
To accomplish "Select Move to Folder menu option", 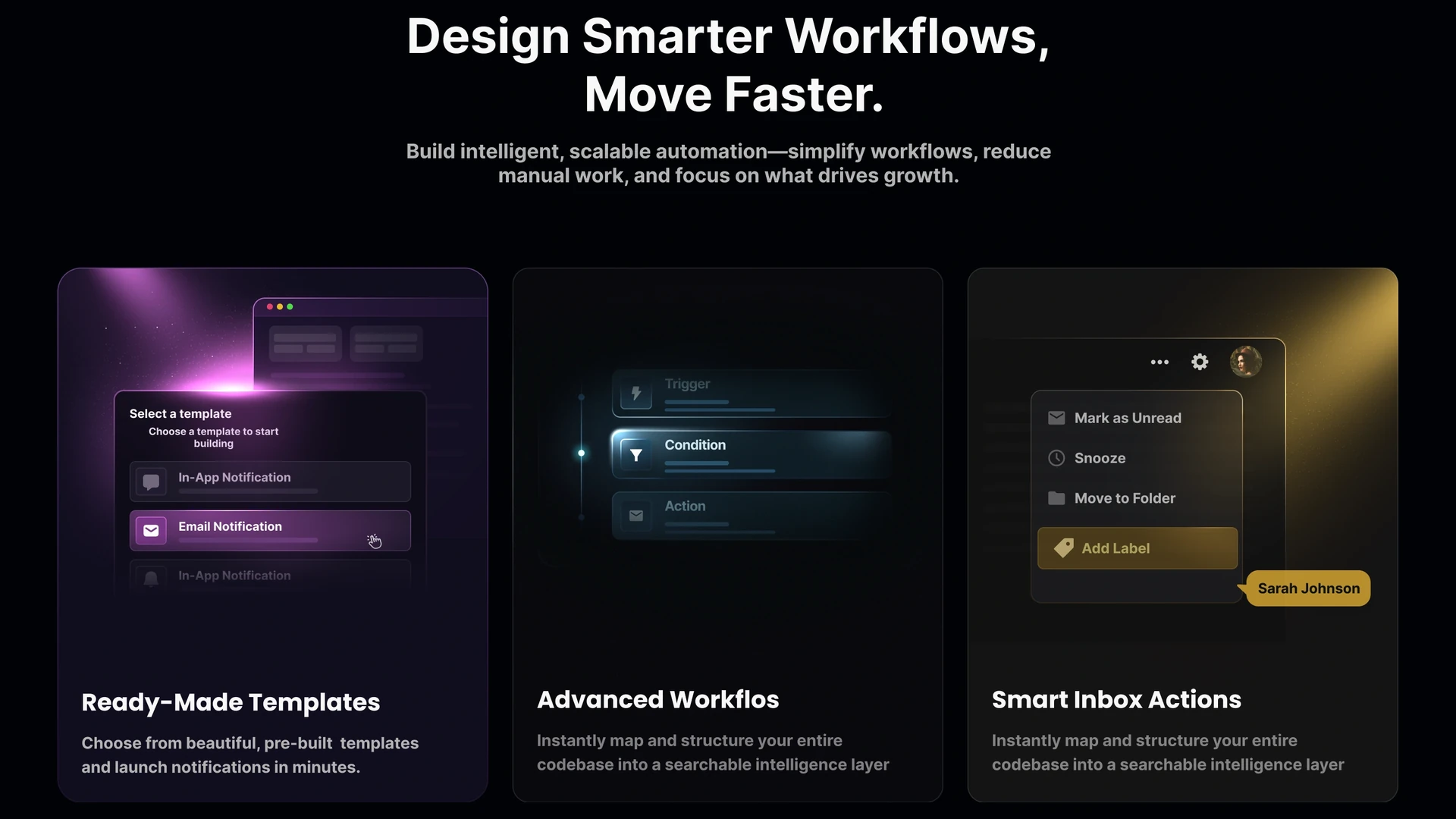I will pos(1137,498).
